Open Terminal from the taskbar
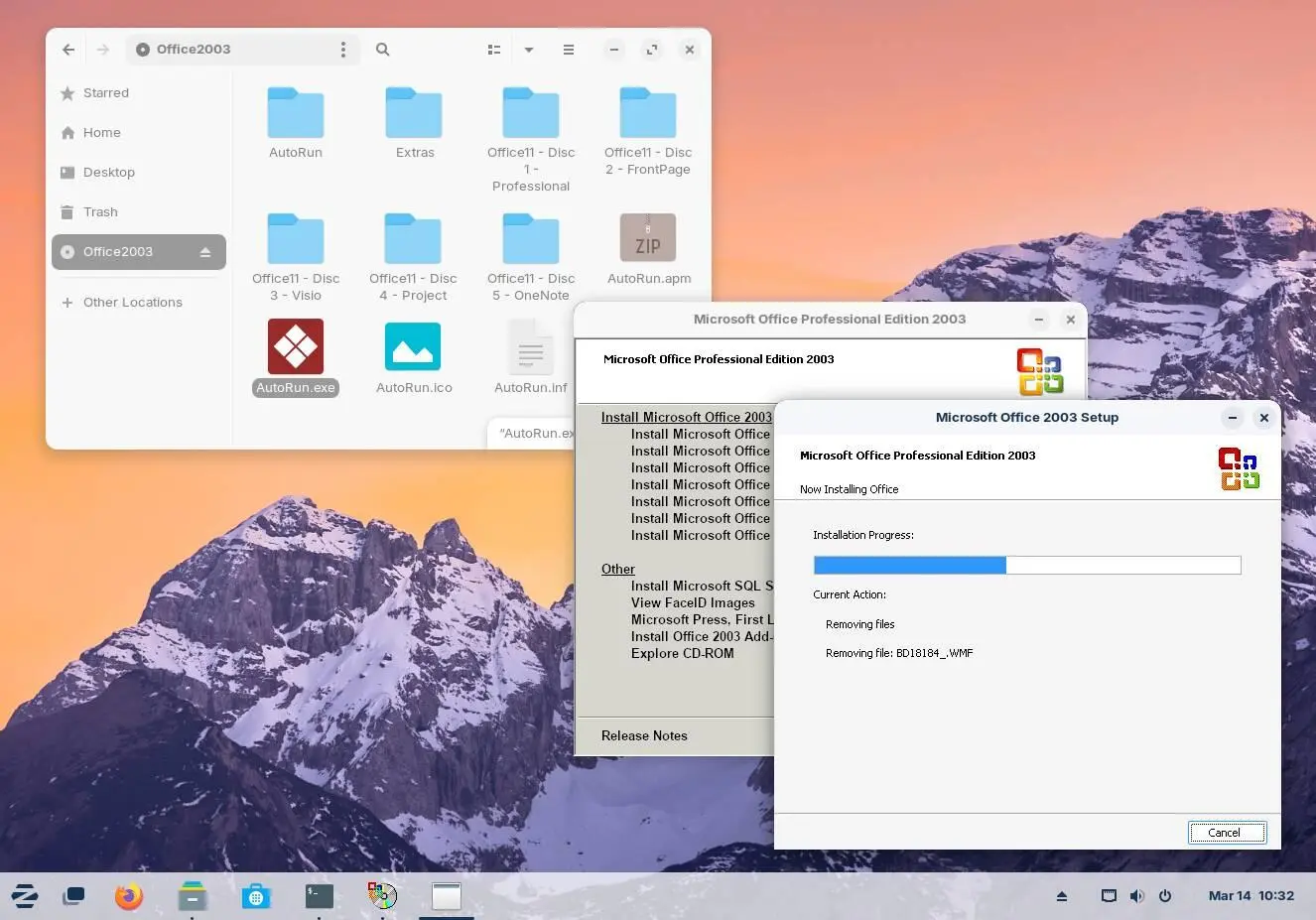Image resolution: width=1316 pixels, height=920 pixels. [x=320, y=897]
